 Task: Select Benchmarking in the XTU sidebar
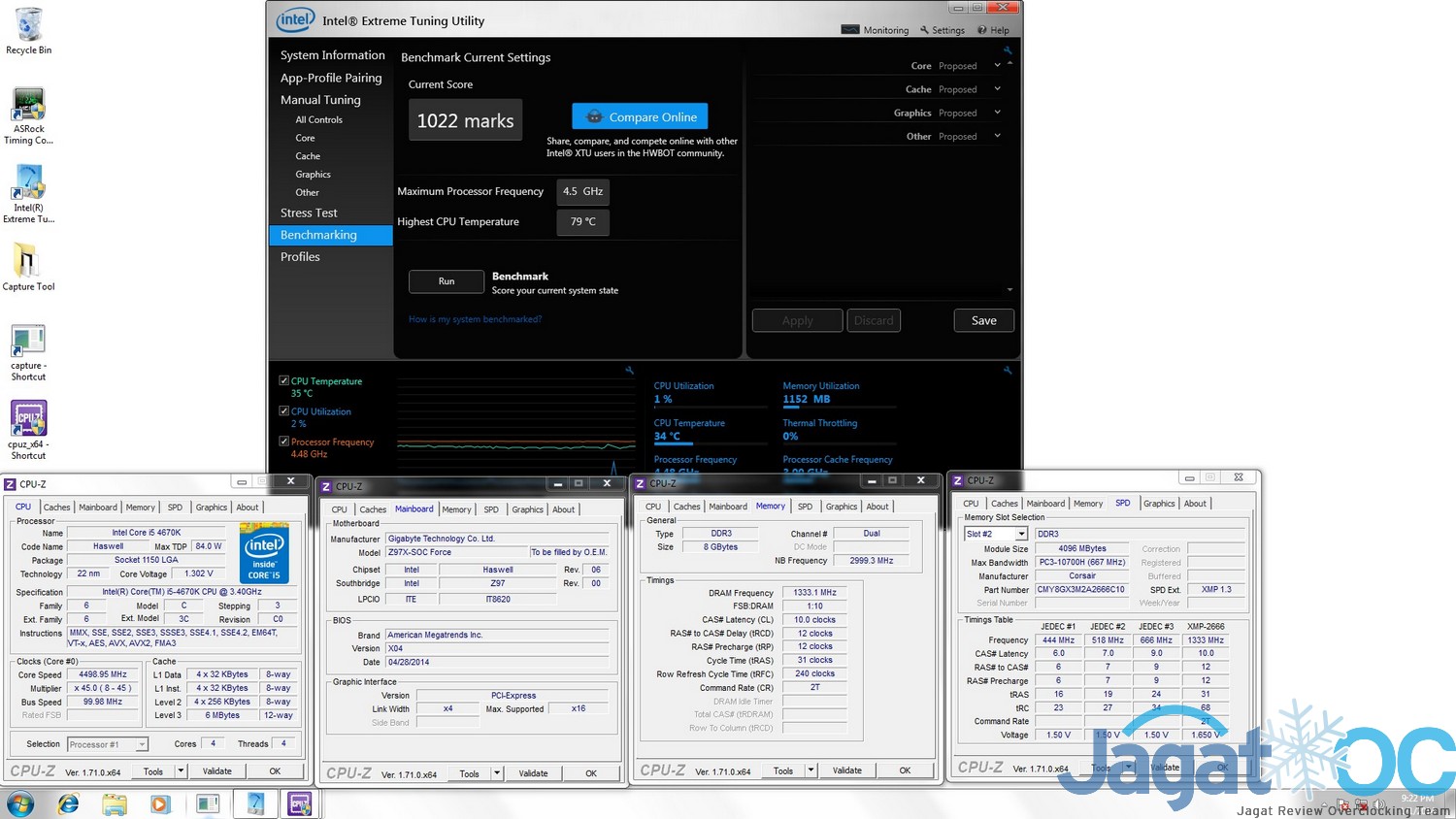point(331,235)
